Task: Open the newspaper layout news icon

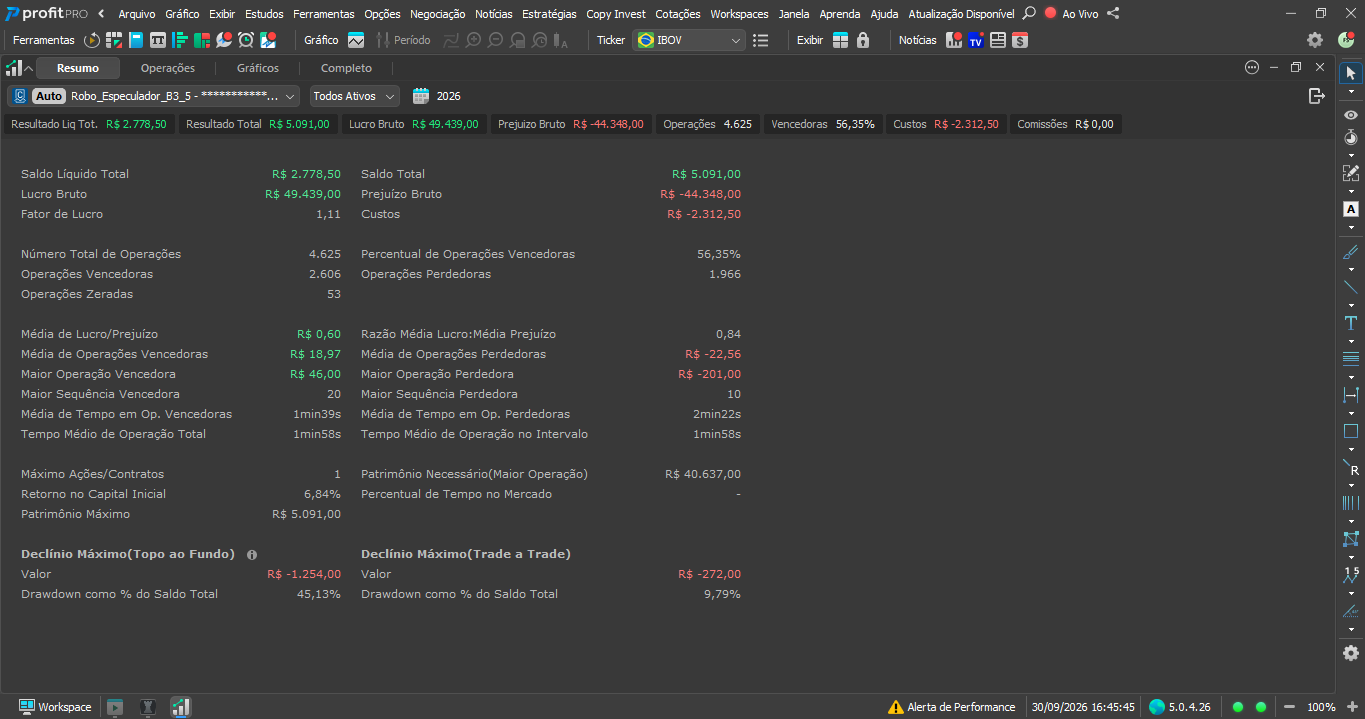Action: click(998, 40)
